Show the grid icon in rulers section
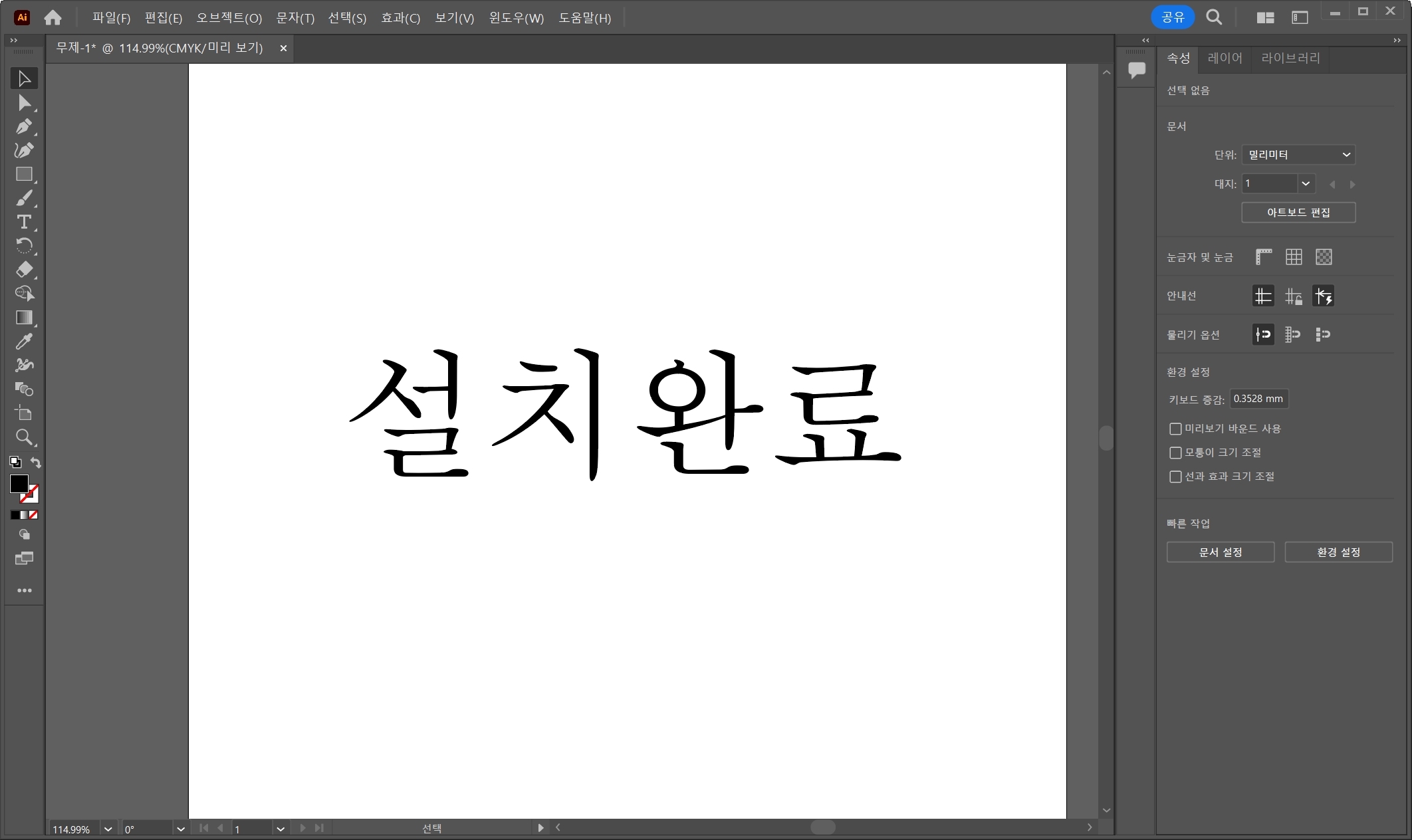The width and height of the screenshot is (1412, 840). tap(1294, 257)
